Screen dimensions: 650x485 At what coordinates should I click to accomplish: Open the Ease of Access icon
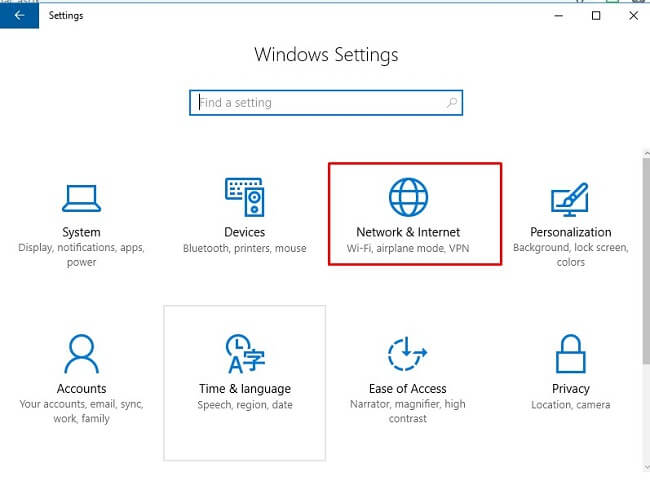[x=407, y=354]
